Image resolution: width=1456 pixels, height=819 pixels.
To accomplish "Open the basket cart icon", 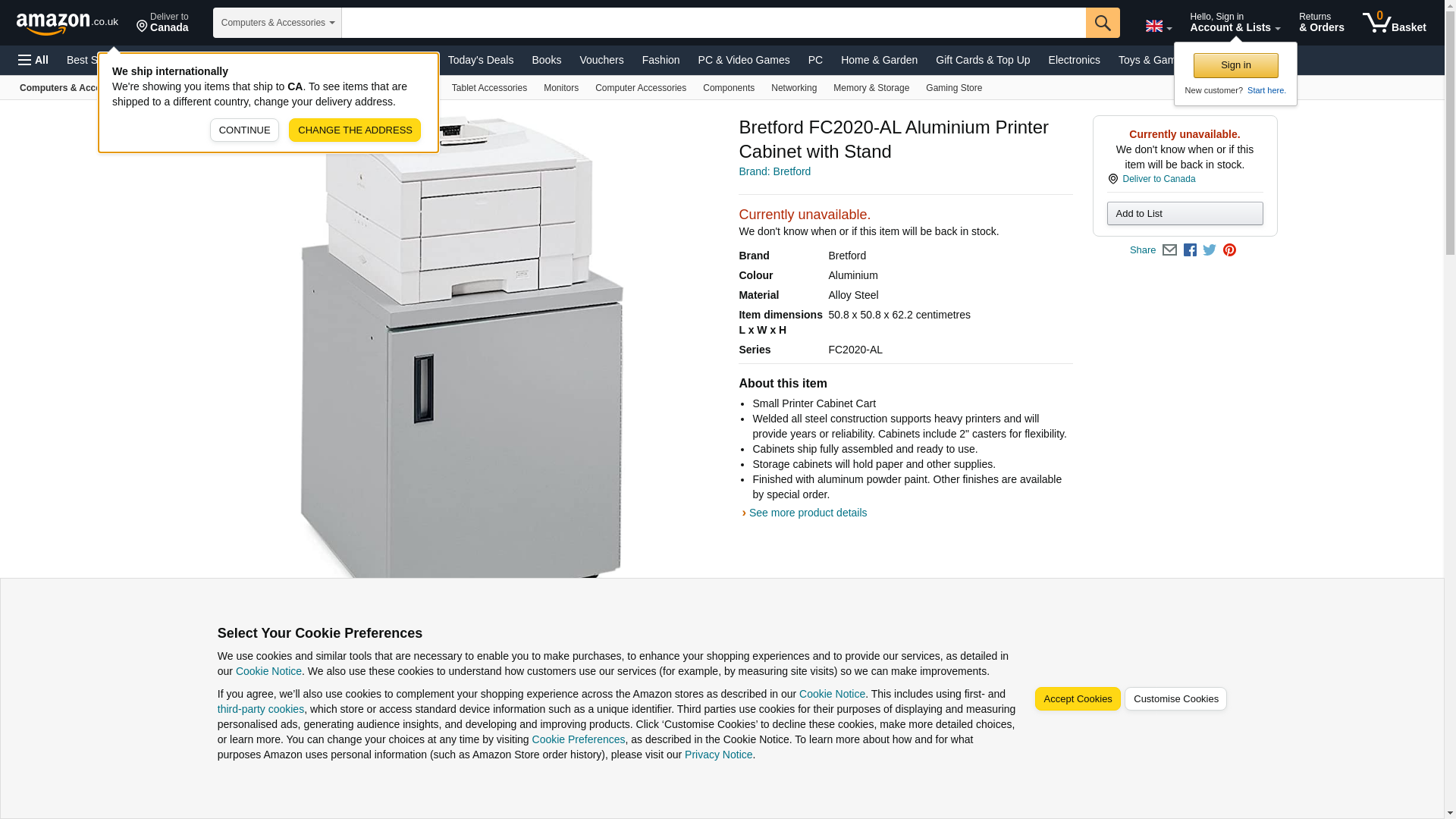I will 1394,22.
